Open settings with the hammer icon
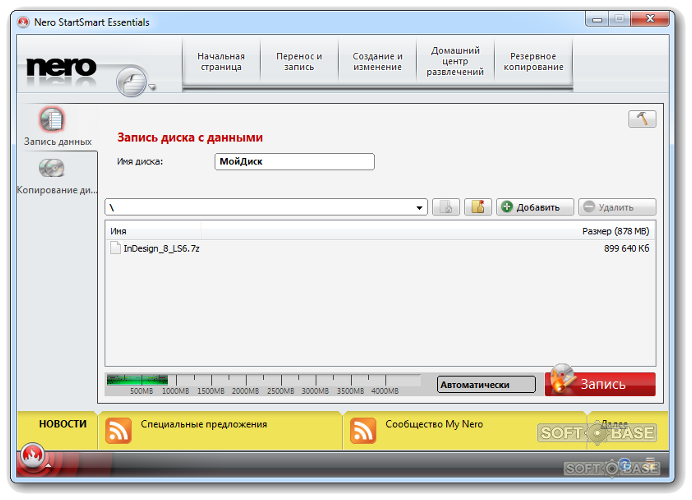 642,119
